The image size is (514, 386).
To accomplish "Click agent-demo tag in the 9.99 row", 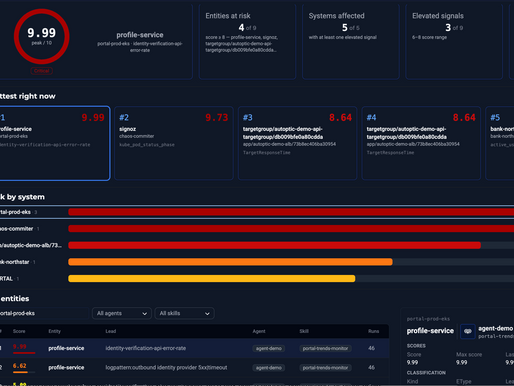I will 269,348.
